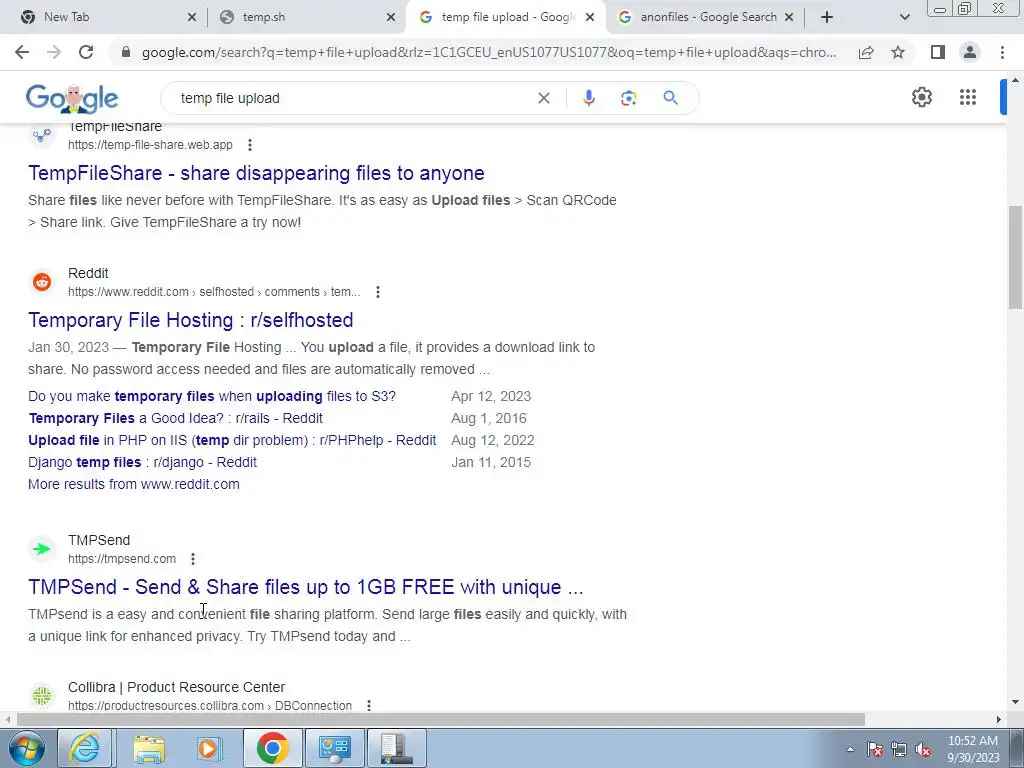Click the Collibra favicon
1024x768 pixels.
coord(42,696)
